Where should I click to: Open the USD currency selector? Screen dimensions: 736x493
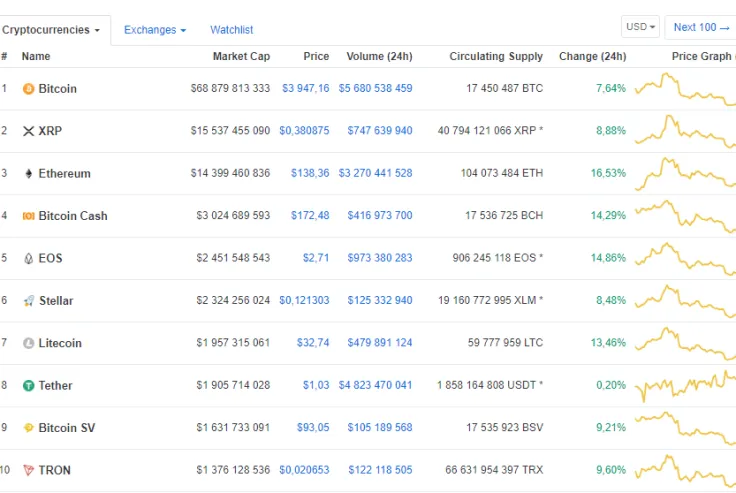pyautogui.click(x=640, y=27)
